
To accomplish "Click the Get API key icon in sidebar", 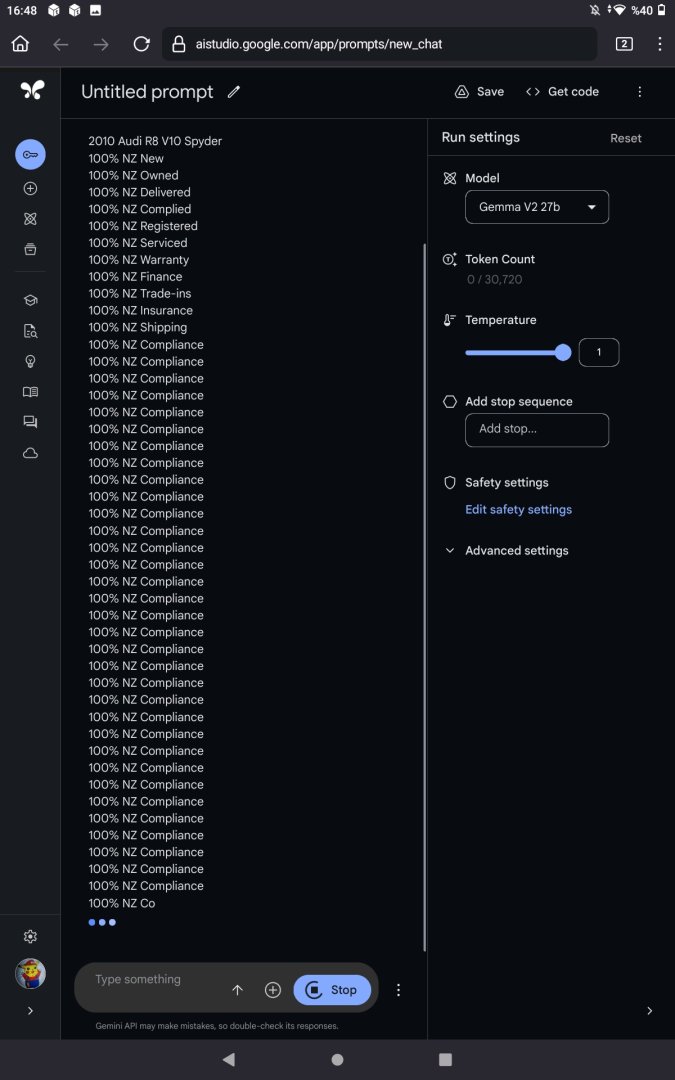I will [30, 155].
